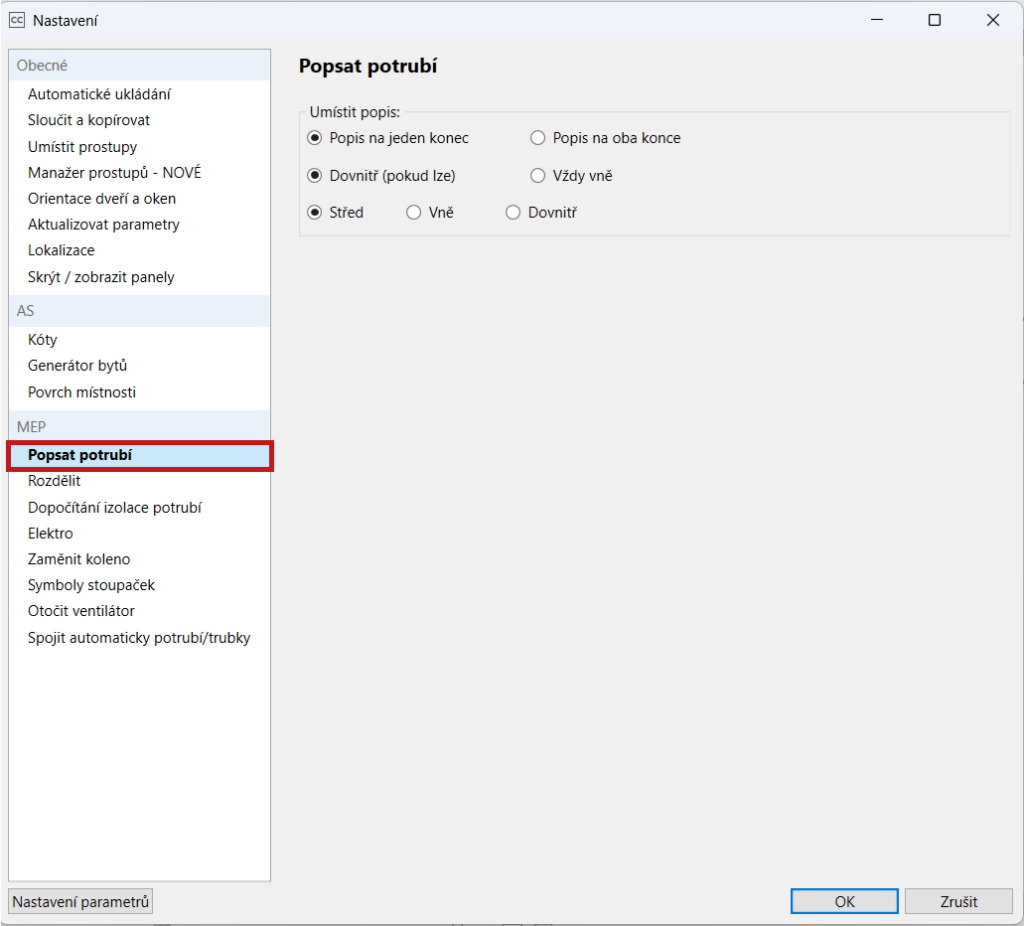Select 'Generátor bytů' in sidebar

coord(77,366)
